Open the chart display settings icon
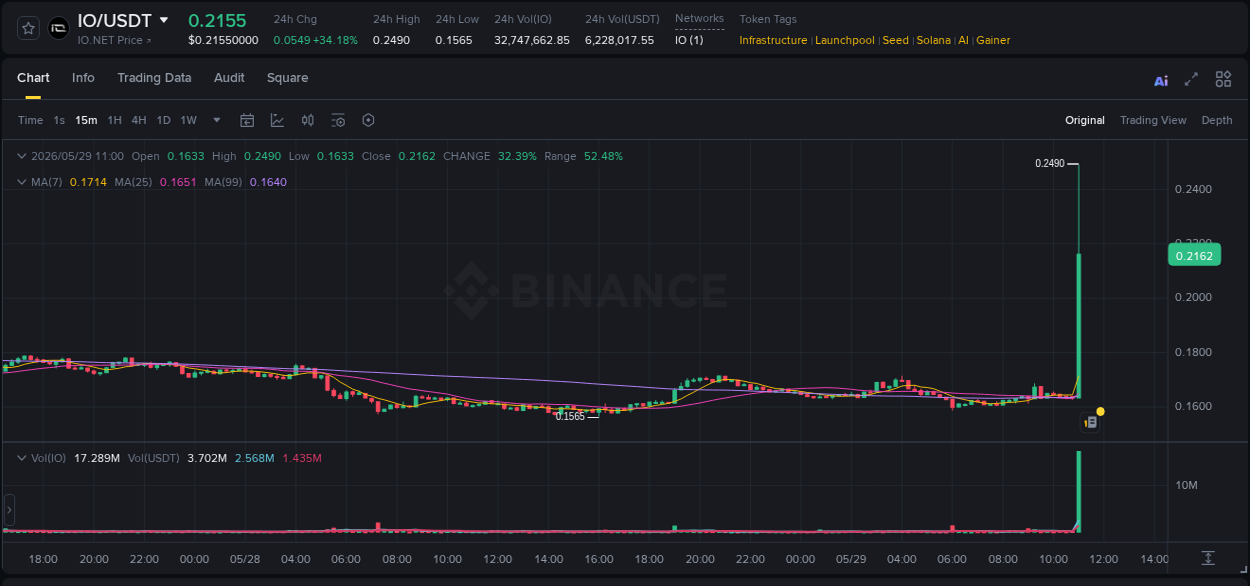The image size is (1250, 586). coord(338,120)
